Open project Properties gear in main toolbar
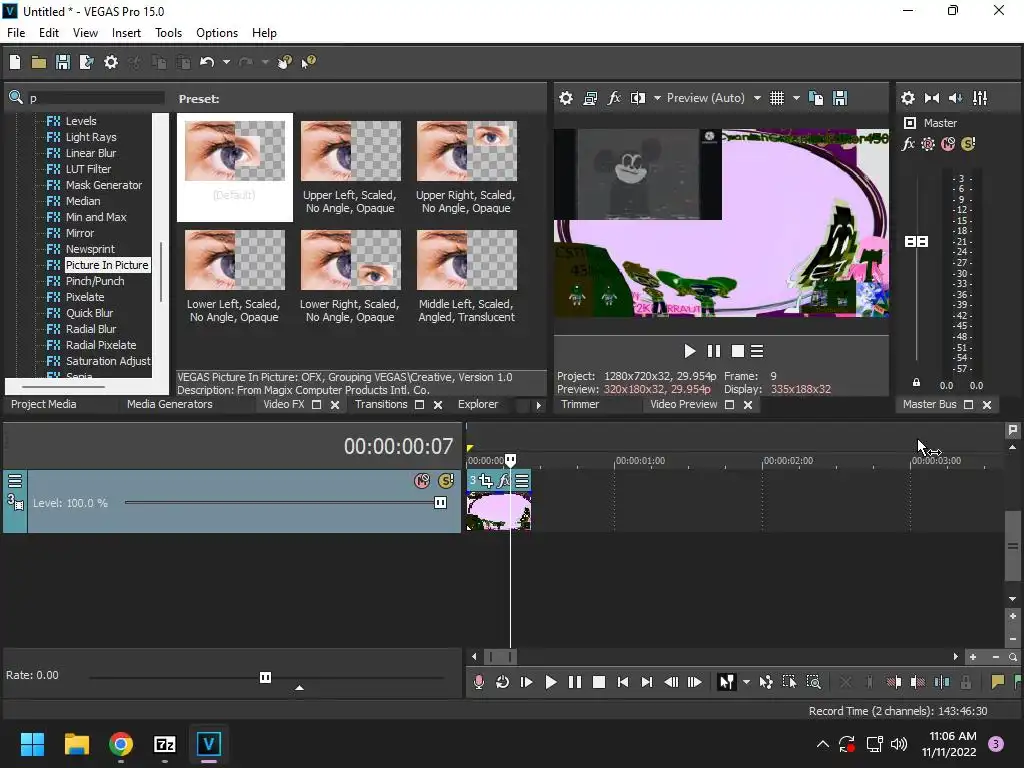Image resolution: width=1024 pixels, height=768 pixels. (111, 62)
